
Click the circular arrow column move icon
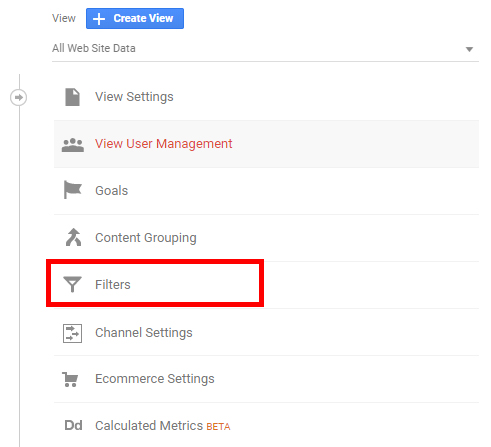(x=18, y=98)
